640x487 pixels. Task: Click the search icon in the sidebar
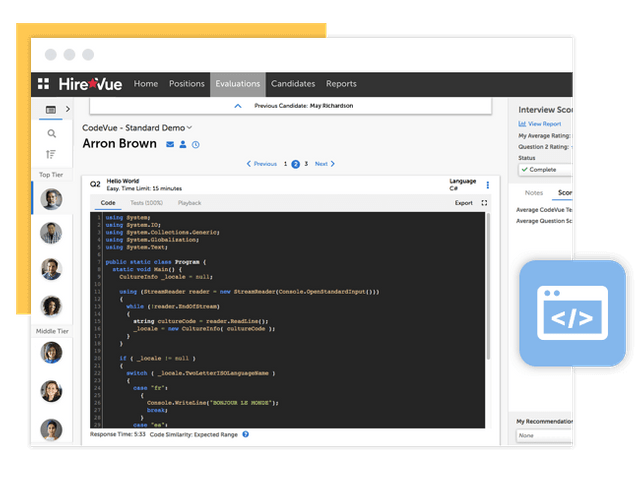(51, 132)
